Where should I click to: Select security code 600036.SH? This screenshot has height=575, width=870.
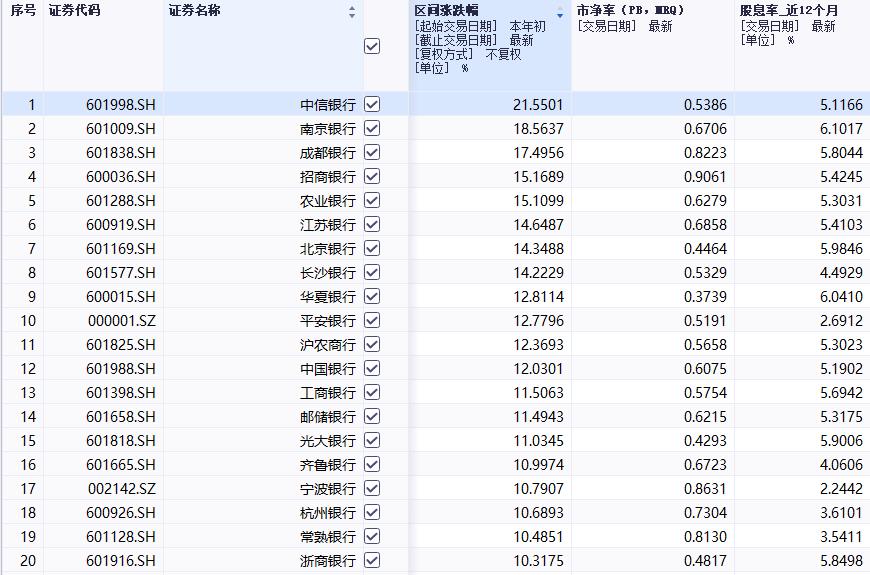(x=120, y=176)
